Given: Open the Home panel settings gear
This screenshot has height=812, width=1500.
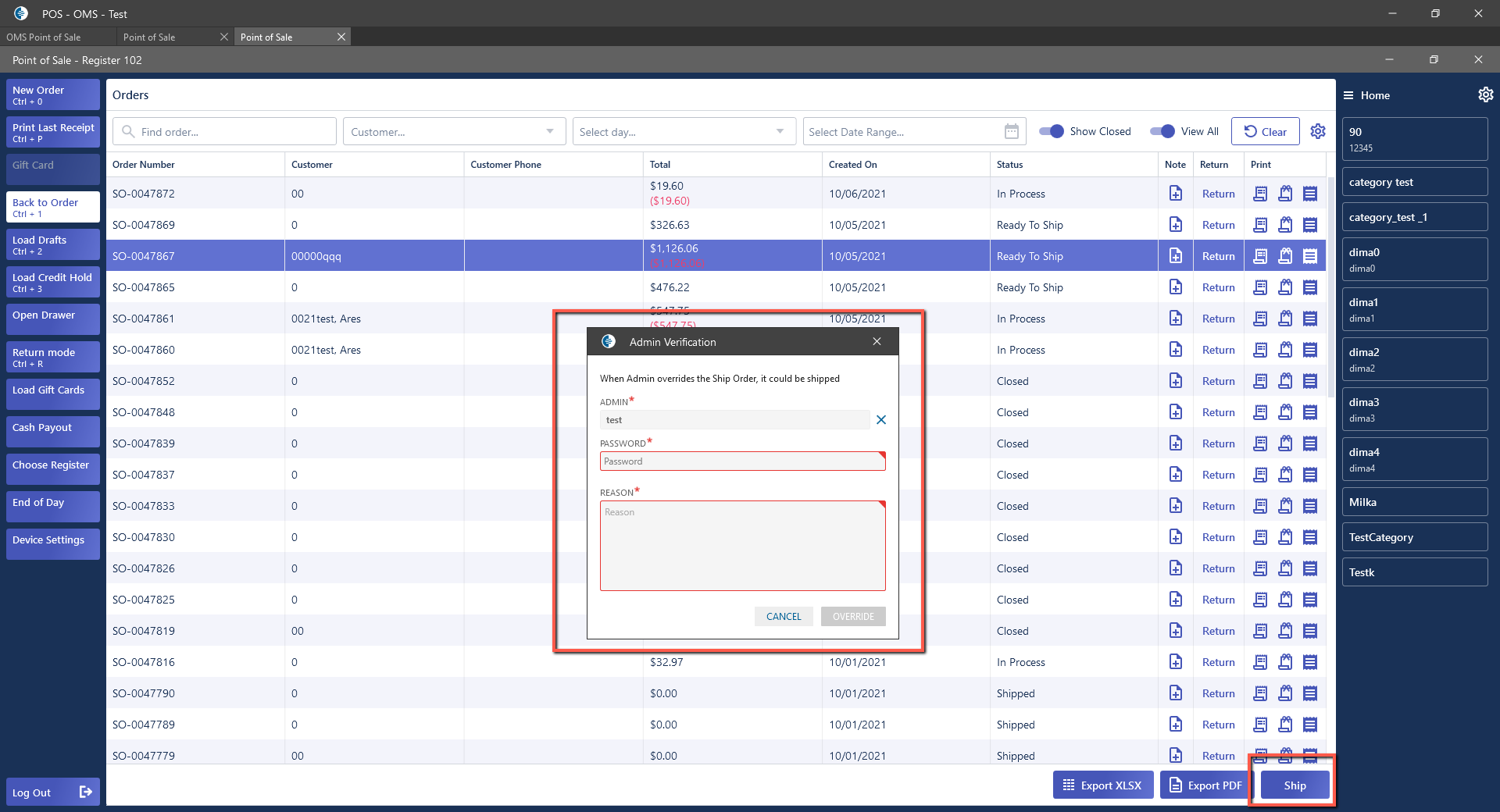Looking at the screenshot, I should click(1485, 94).
